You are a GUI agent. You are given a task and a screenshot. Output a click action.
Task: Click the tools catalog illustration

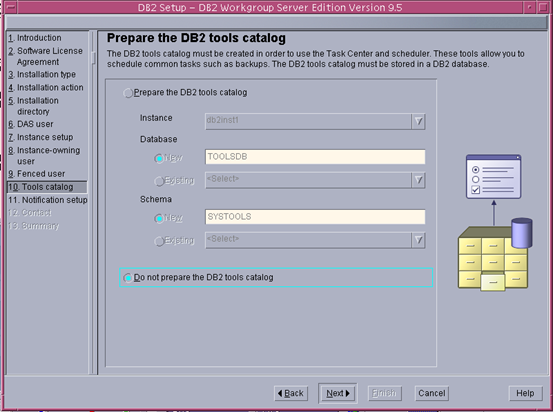[495, 223]
